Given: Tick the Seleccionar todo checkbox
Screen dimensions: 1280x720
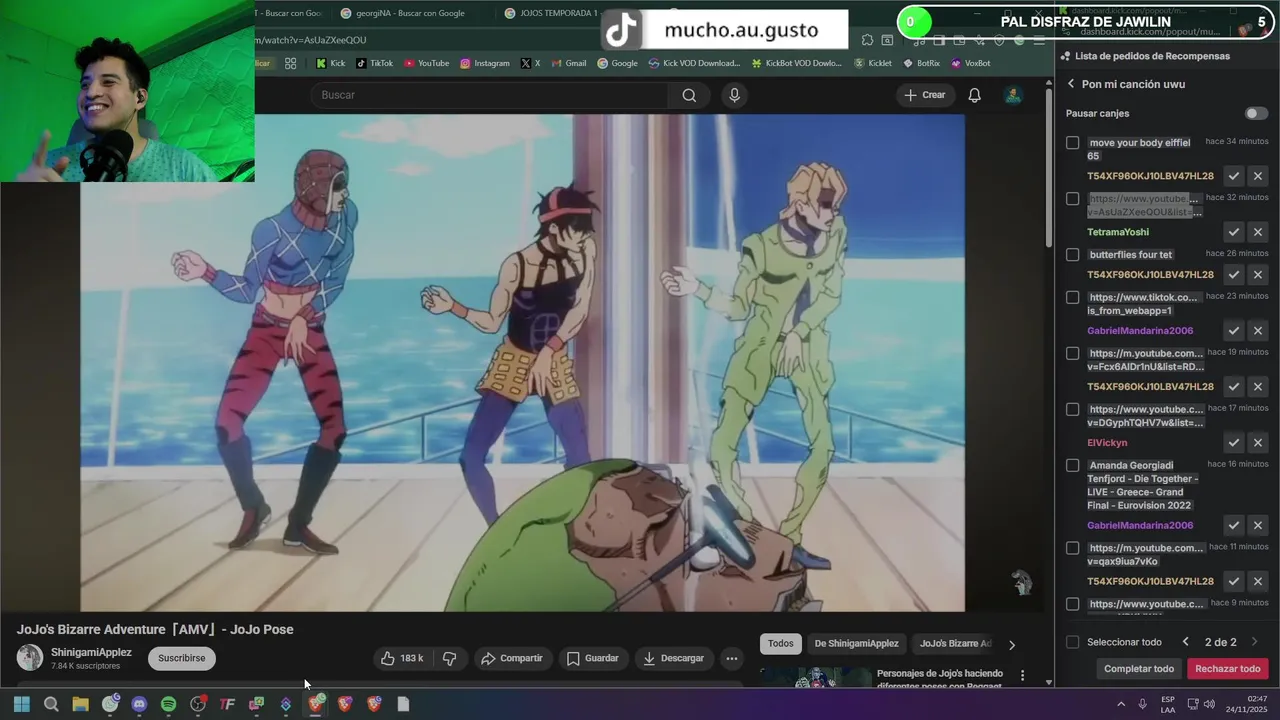Looking at the screenshot, I should 1072,642.
